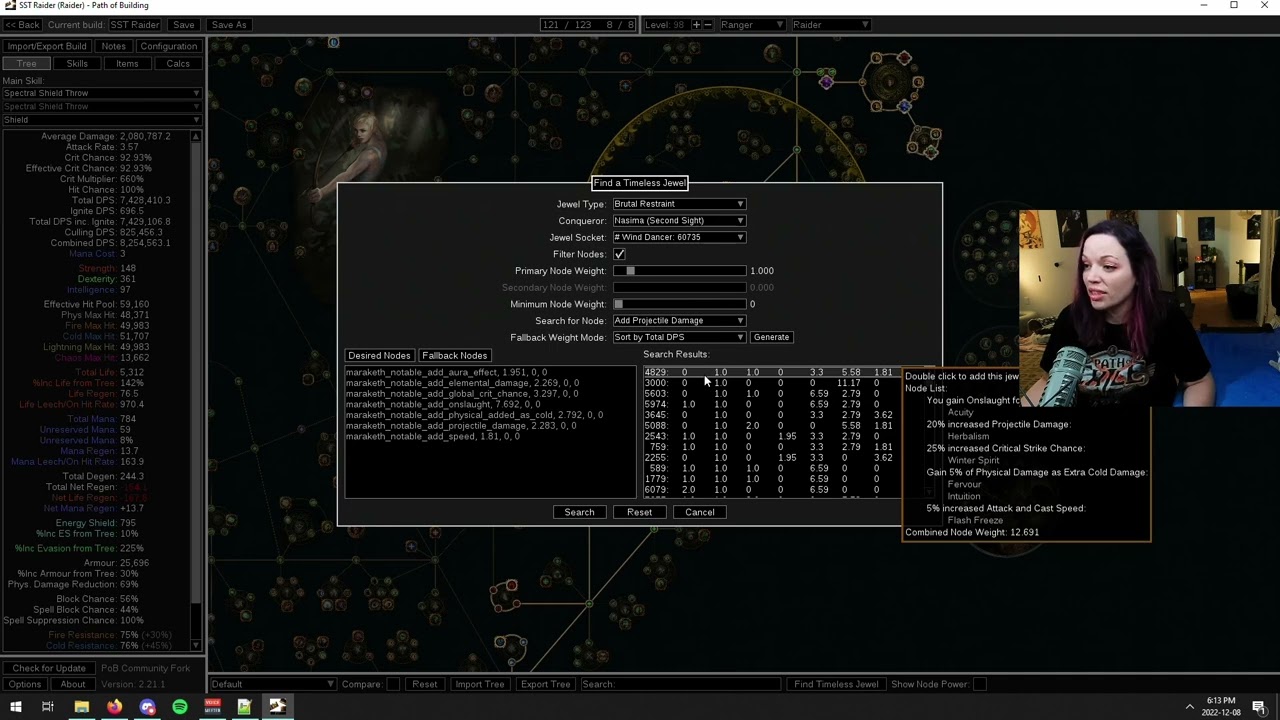The height and width of the screenshot is (720, 1280).
Task: Click Import Tree in the bottom bar
Action: (480, 684)
